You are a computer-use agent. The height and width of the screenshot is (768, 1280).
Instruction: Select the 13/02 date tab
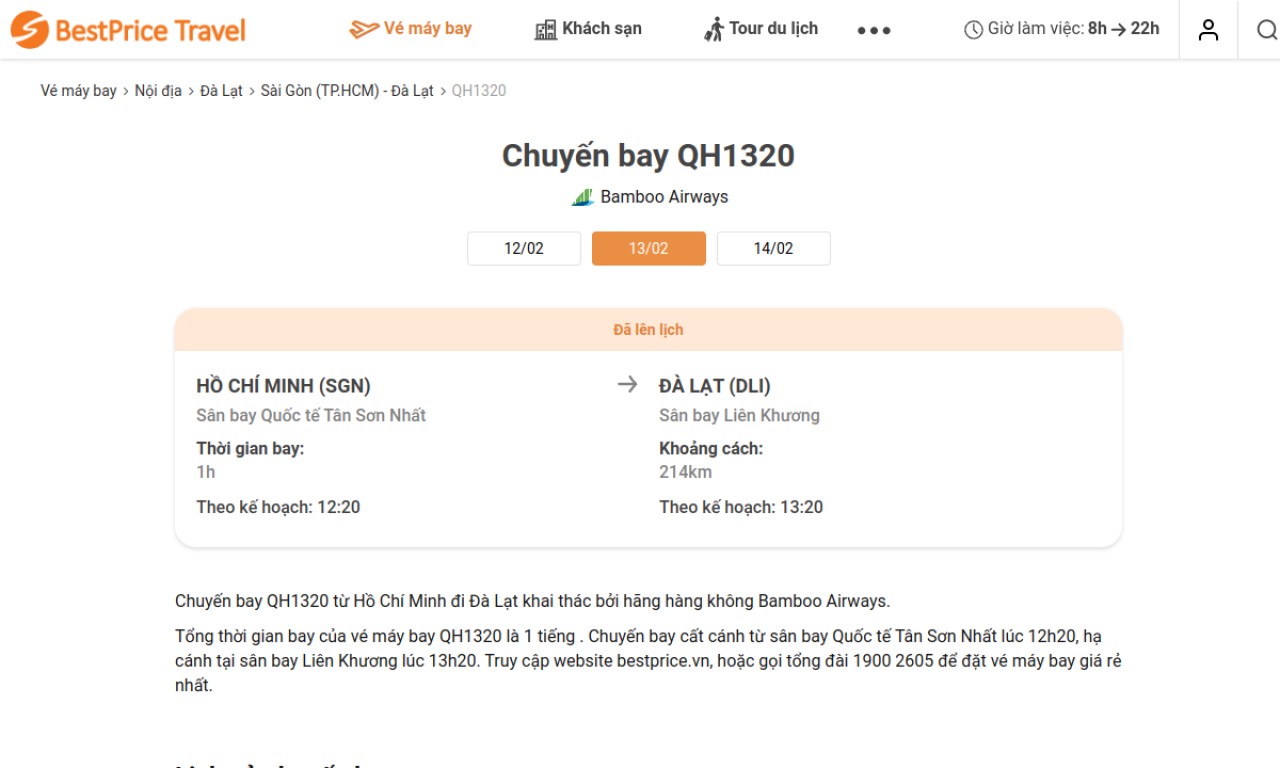(x=649, y=248)
